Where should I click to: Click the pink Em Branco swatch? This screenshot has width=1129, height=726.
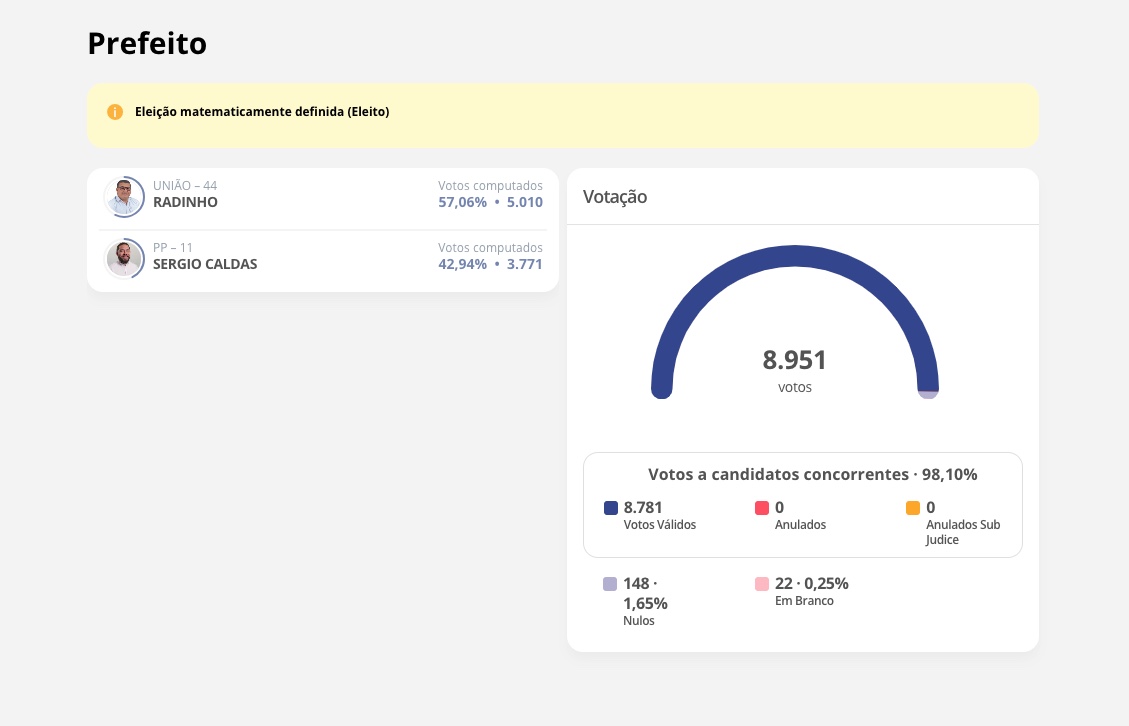click(762, 584)
